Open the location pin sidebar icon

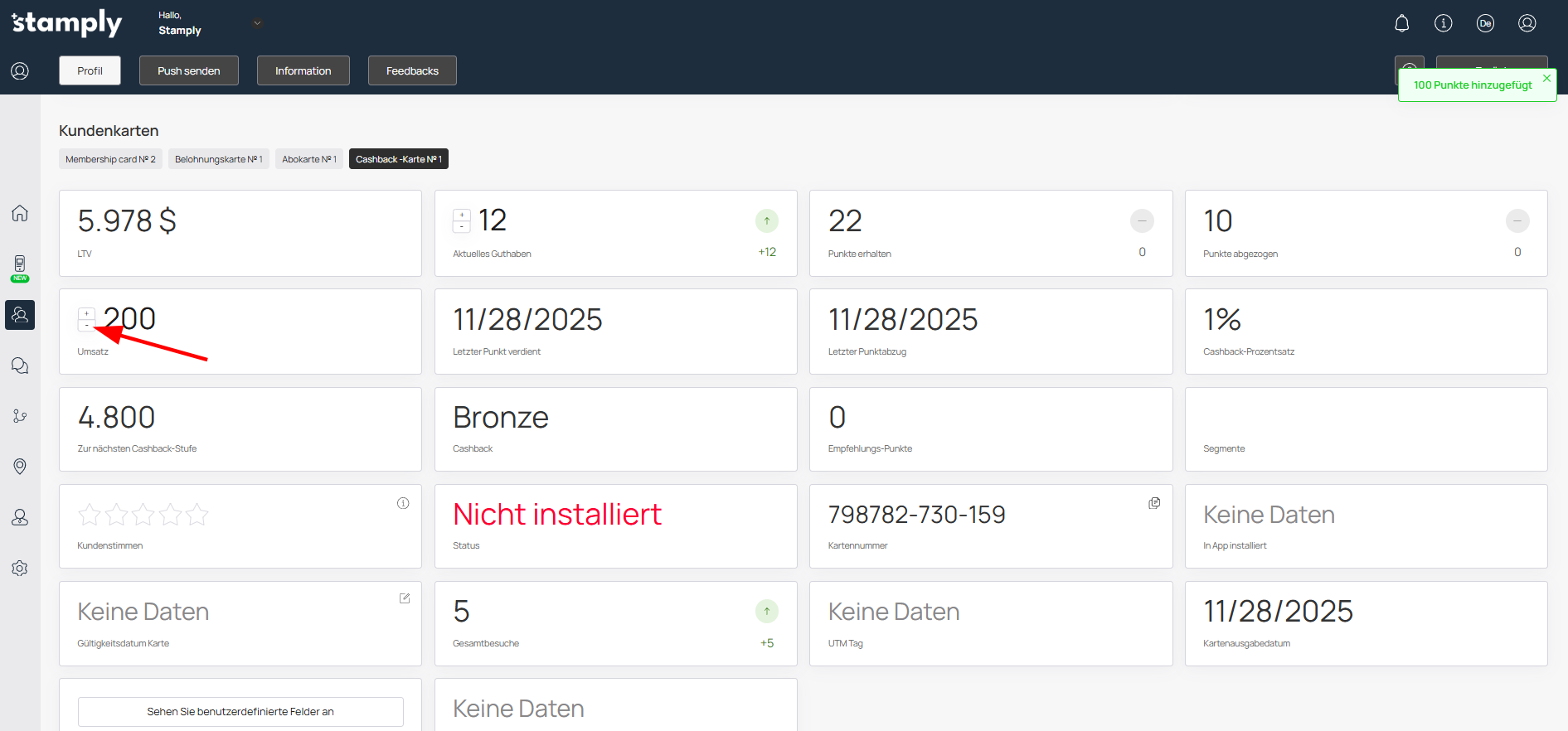pyautogui.click(x=20, y=467)
